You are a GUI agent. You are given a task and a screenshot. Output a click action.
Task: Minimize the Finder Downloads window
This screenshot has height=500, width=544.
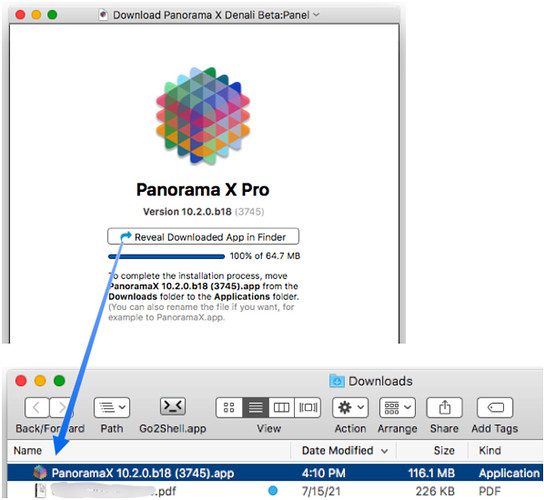point(40,381)
